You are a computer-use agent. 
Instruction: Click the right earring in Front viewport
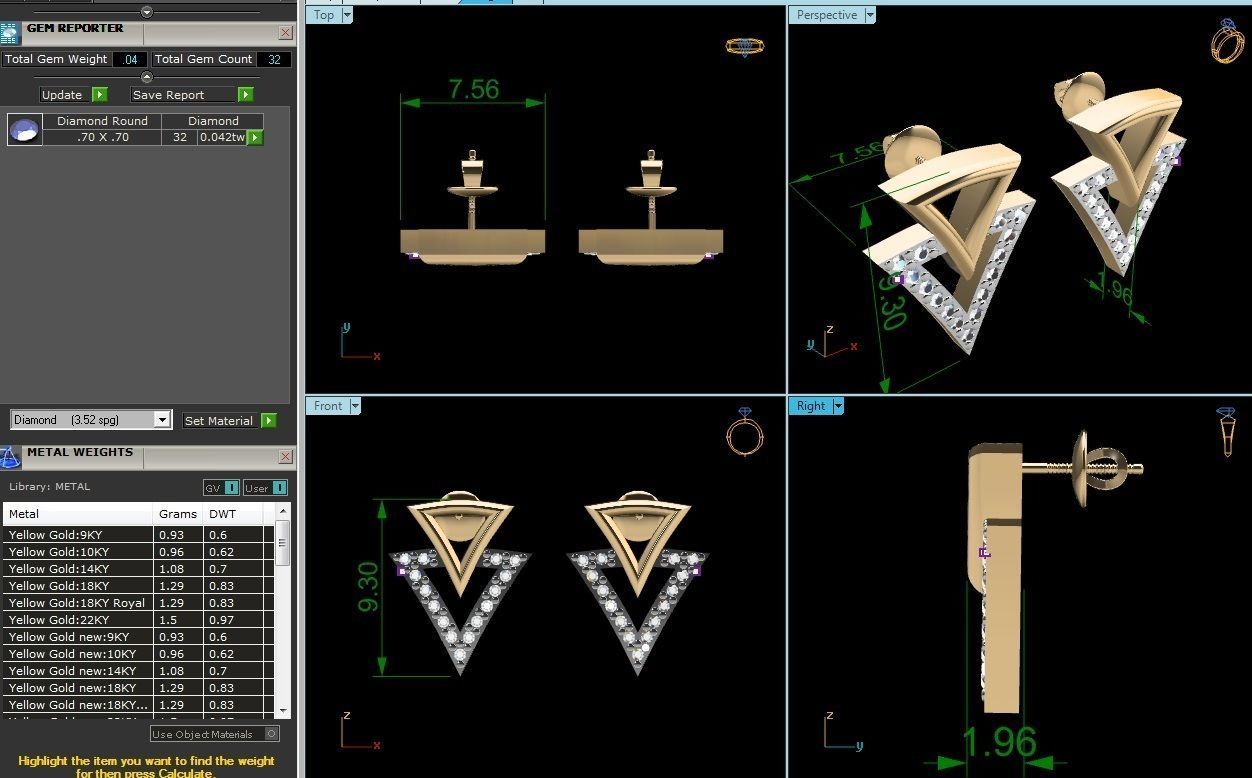(x=638, y=582)
